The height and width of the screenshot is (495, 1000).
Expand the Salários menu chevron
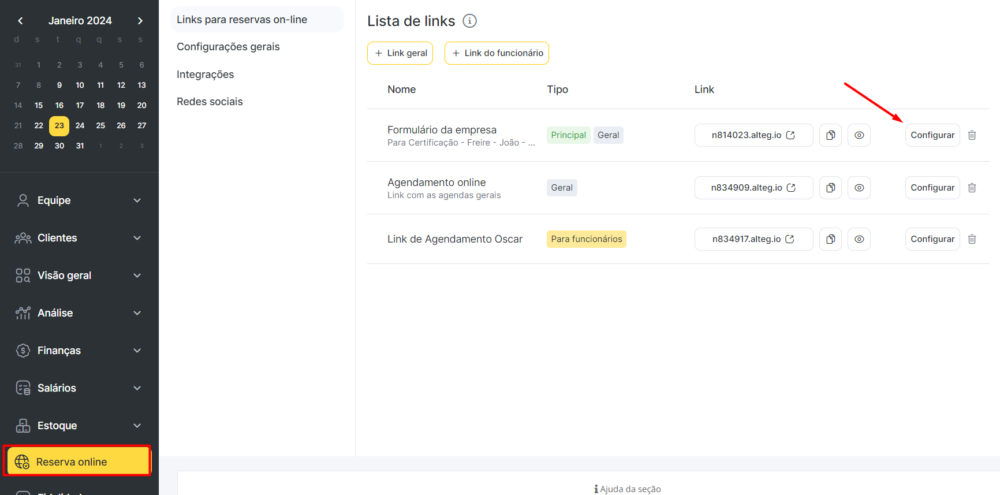pos(137,388)
